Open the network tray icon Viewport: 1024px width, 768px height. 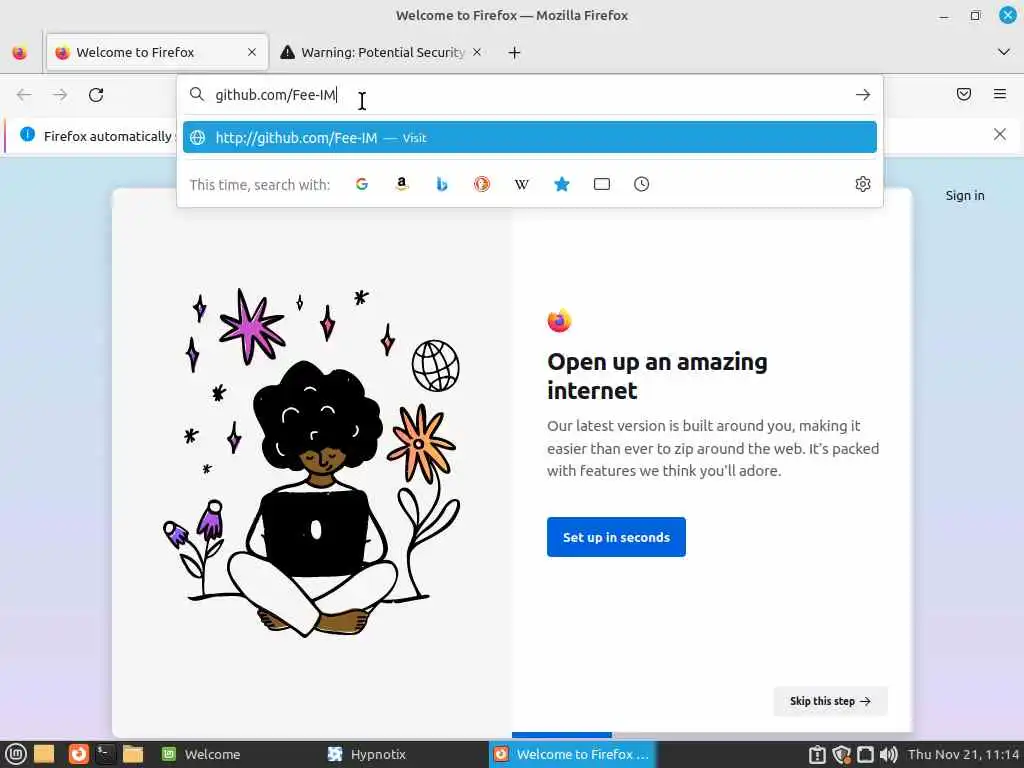pyautogui.click(x=865, y=754)
